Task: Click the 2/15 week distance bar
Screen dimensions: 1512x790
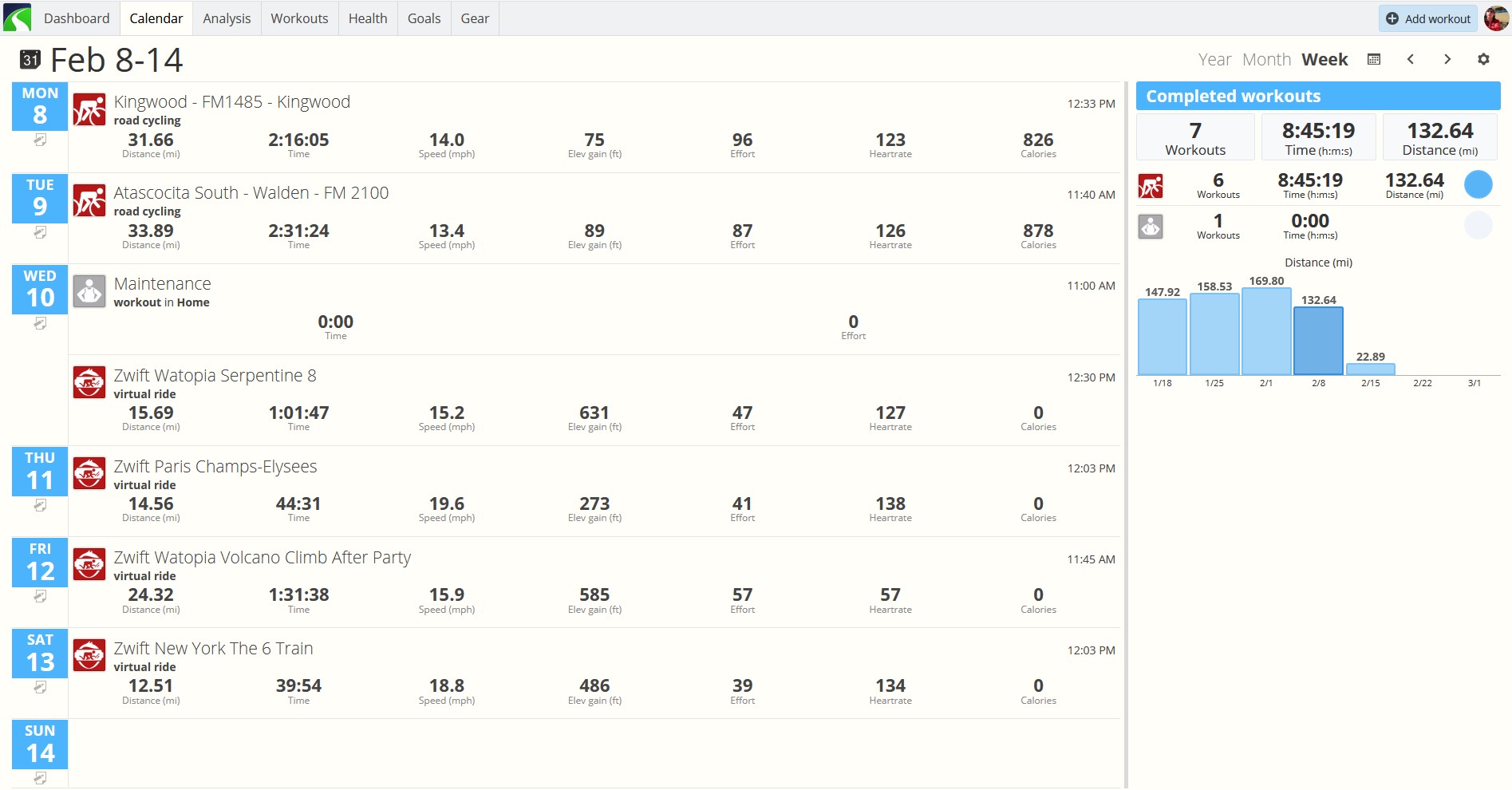Action: pyautogui.click(x=1371, y=369)
